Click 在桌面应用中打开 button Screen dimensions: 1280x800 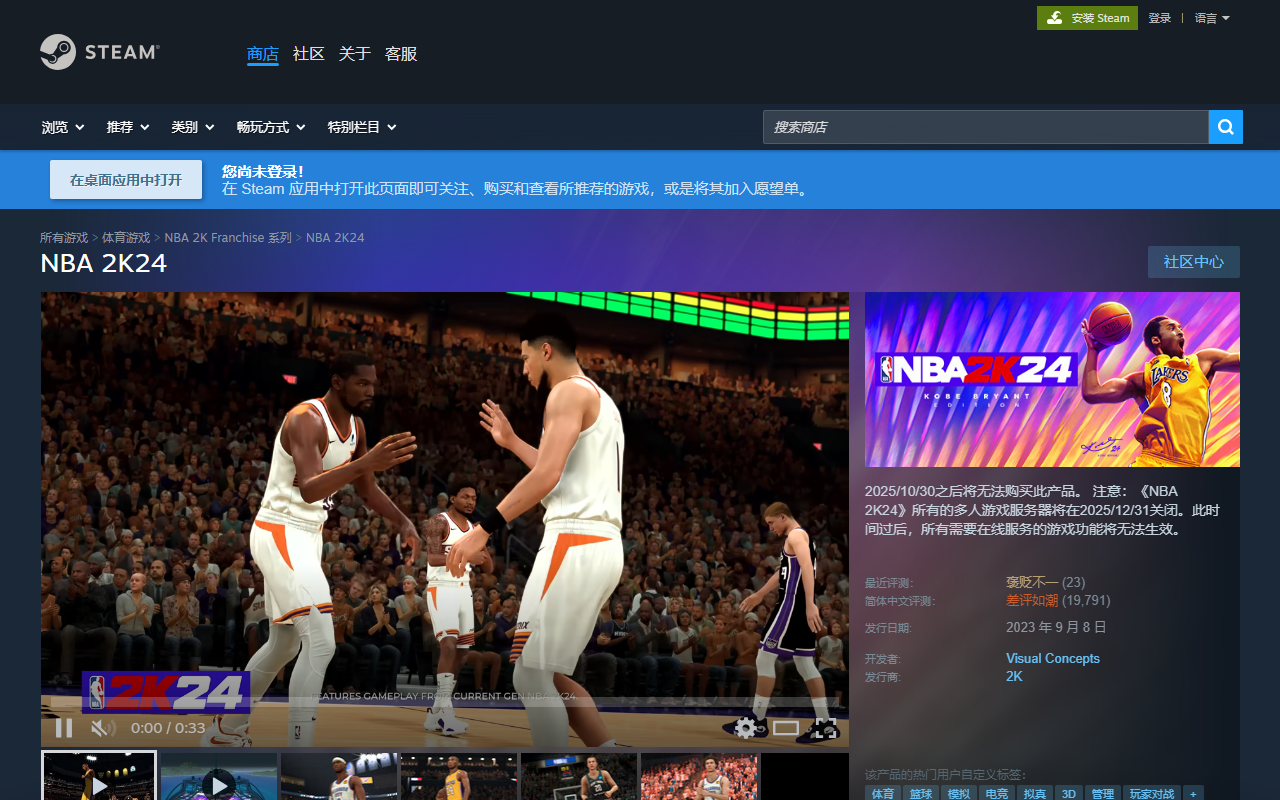126,180
